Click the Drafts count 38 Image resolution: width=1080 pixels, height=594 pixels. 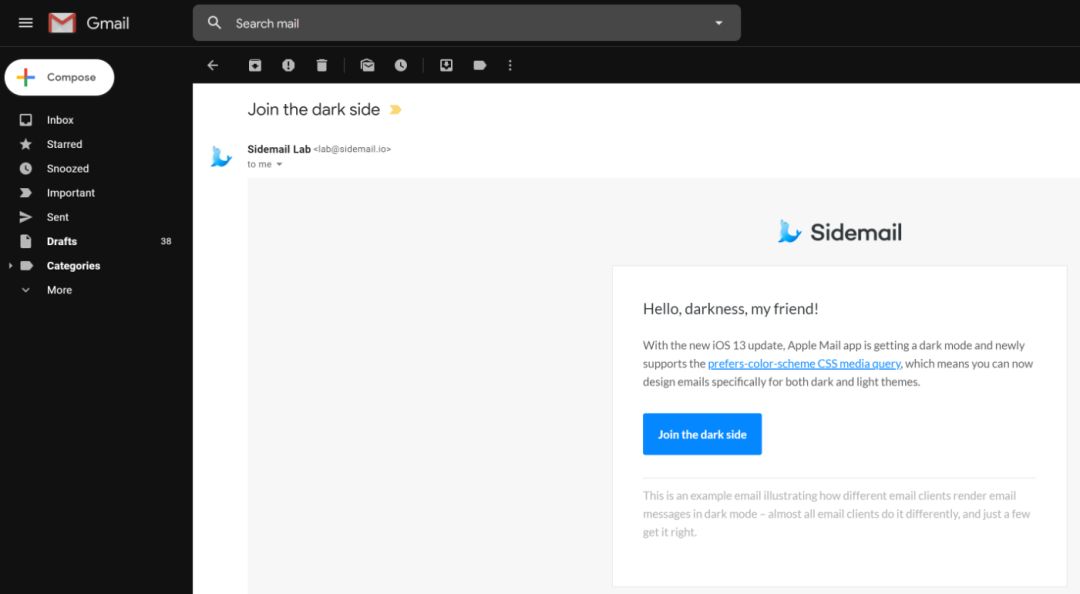pyautogui.click(x=166, y=241)
